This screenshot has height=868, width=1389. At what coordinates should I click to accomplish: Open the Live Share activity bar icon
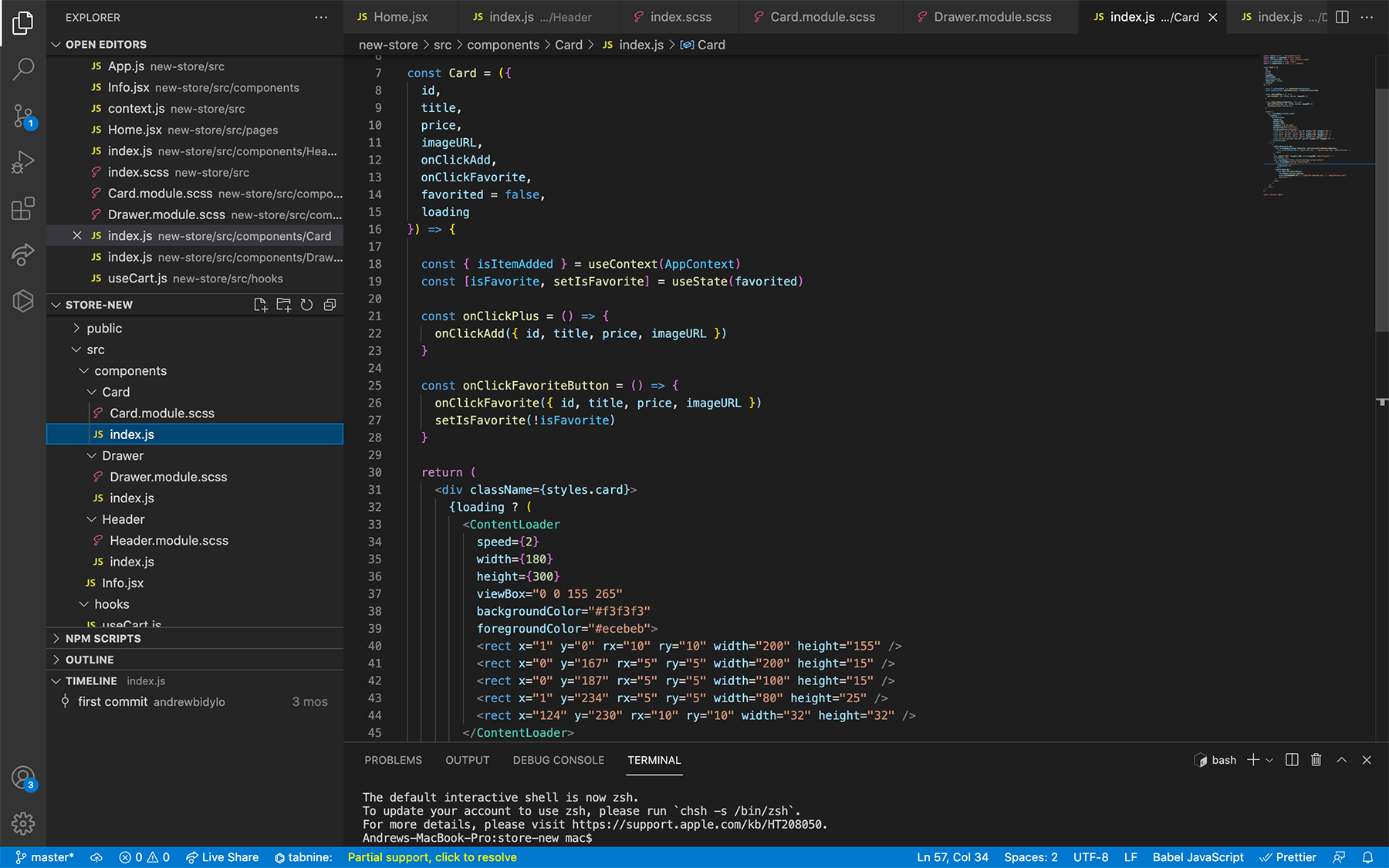(x=23, y=255)
